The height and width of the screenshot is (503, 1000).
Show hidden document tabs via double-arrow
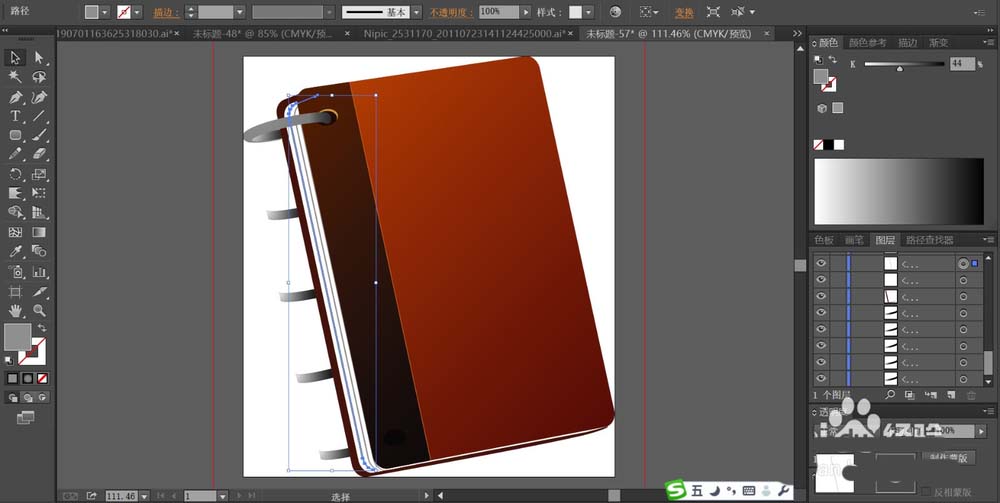797,33
